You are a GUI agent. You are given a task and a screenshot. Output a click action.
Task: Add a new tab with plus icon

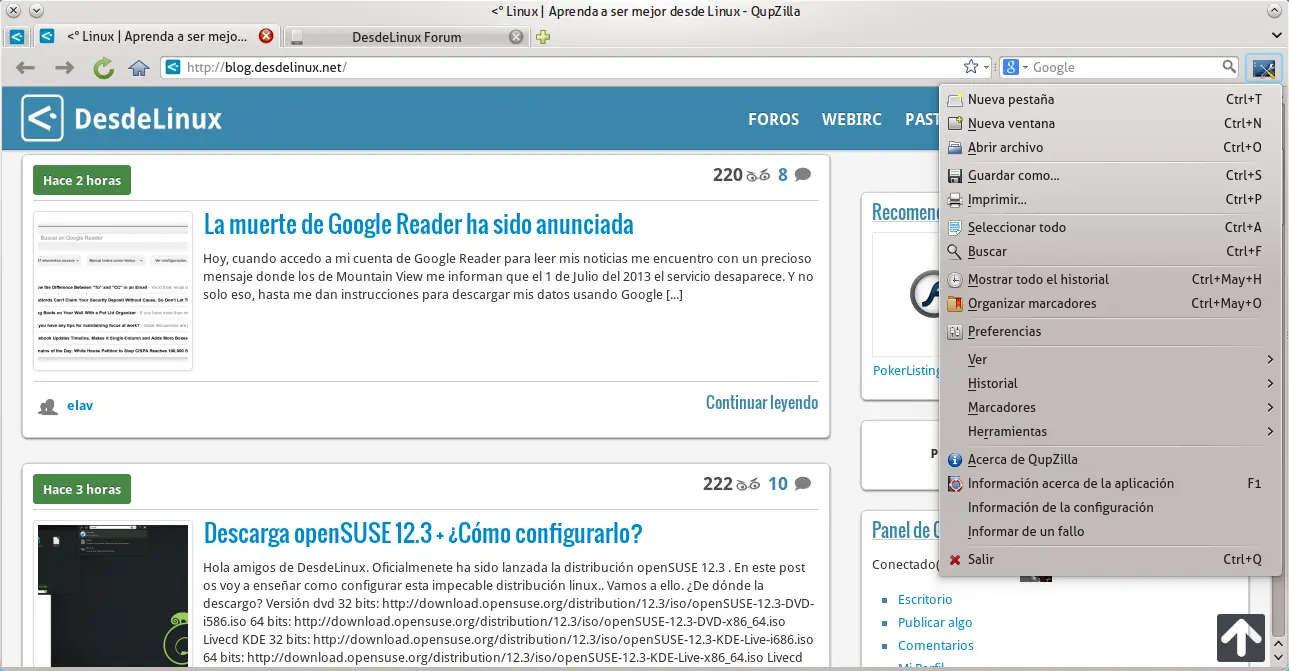(543, 37)
